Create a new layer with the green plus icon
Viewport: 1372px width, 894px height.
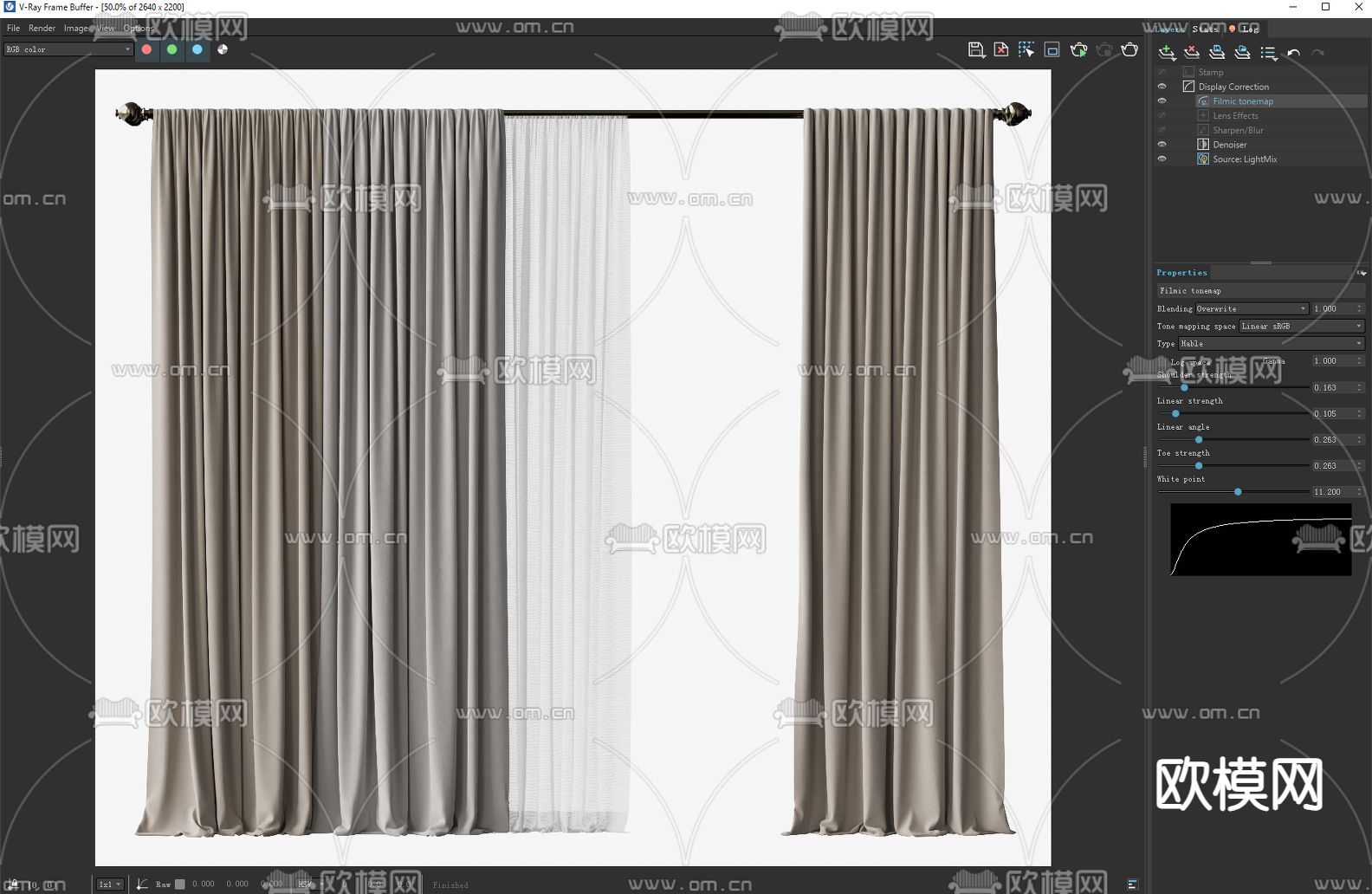(x=1167, y=53)
